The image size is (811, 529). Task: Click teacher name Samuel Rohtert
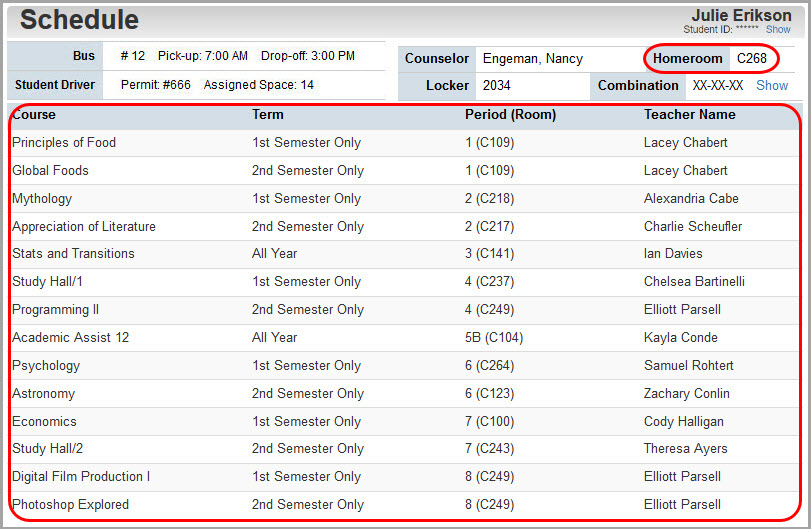688,366
